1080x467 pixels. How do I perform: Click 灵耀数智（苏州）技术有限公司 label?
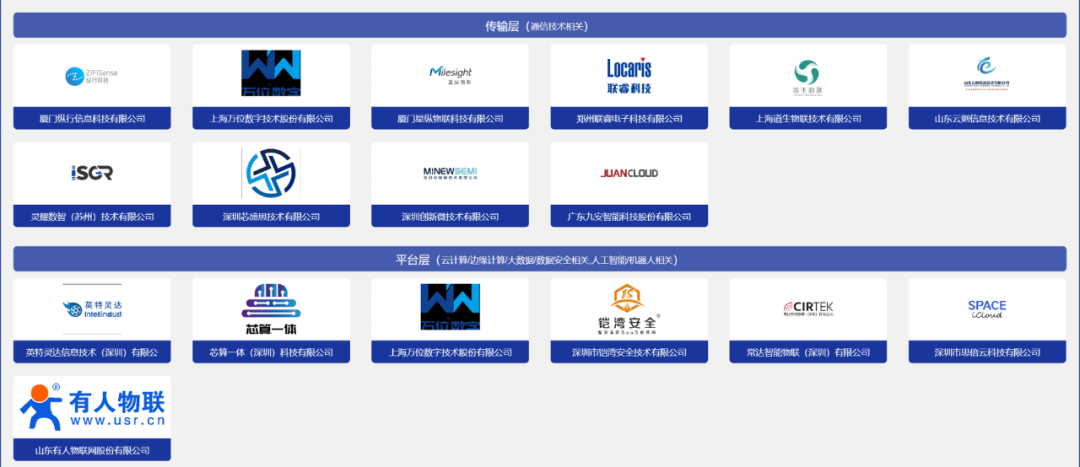point(92,216)
